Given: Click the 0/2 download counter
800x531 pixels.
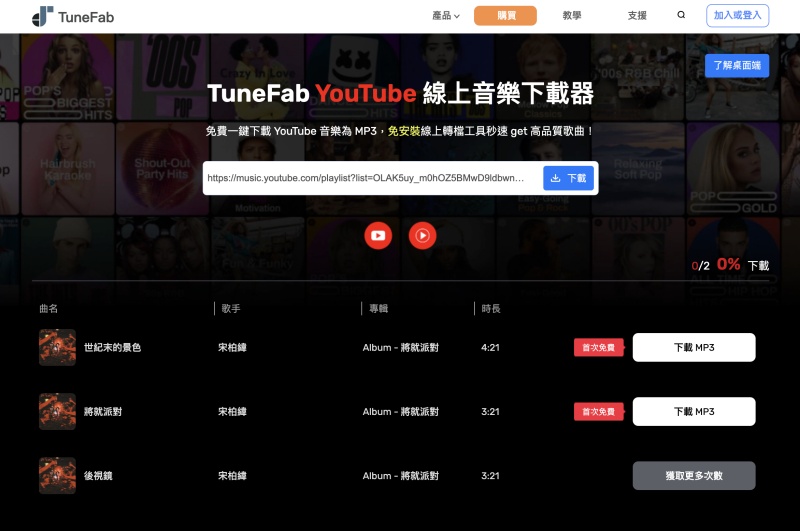Looking at the screenshot, I should click(701, 266).
